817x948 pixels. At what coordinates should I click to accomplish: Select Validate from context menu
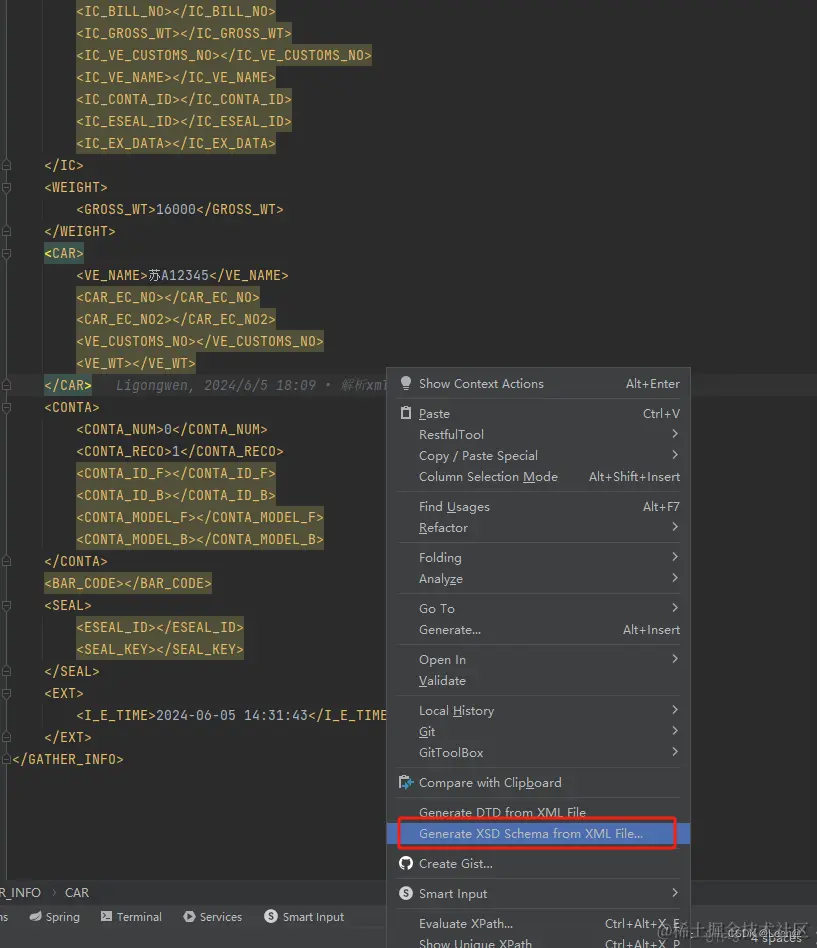pyautogui.click(x=538, y=681)
